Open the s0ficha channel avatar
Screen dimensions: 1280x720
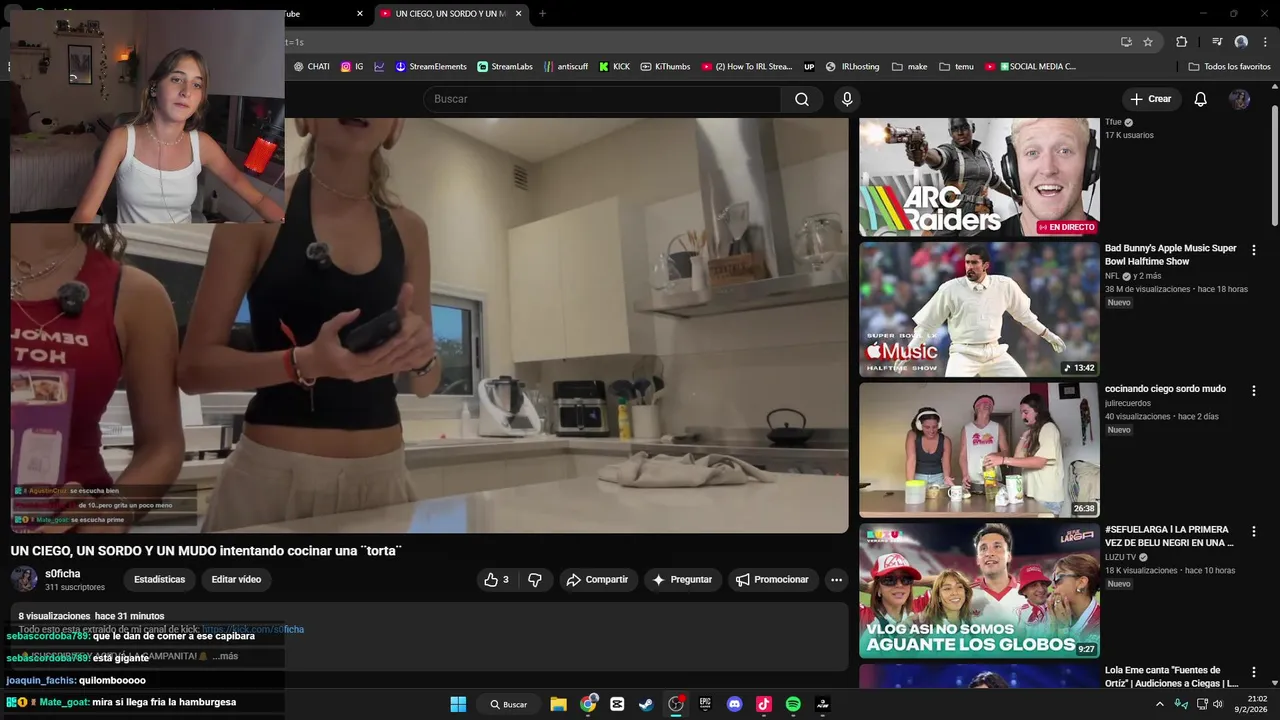click(x=24, y=579)
